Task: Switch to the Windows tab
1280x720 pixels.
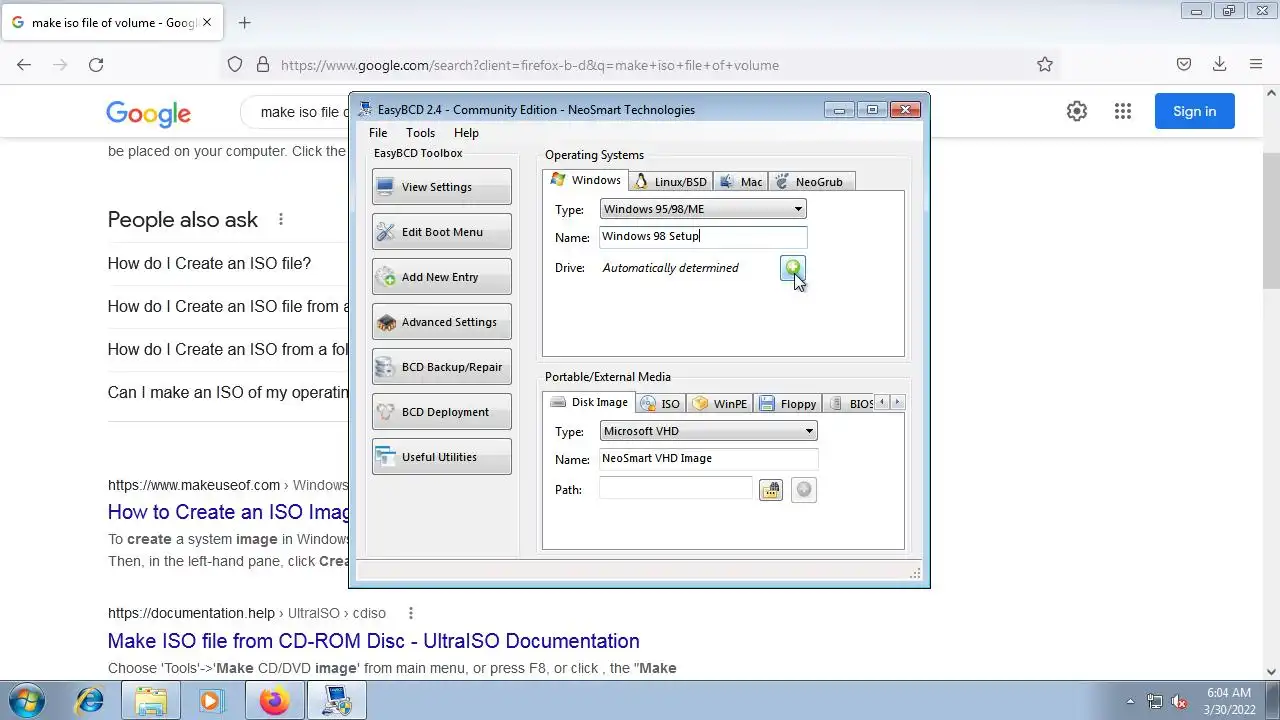Action: 586,180
